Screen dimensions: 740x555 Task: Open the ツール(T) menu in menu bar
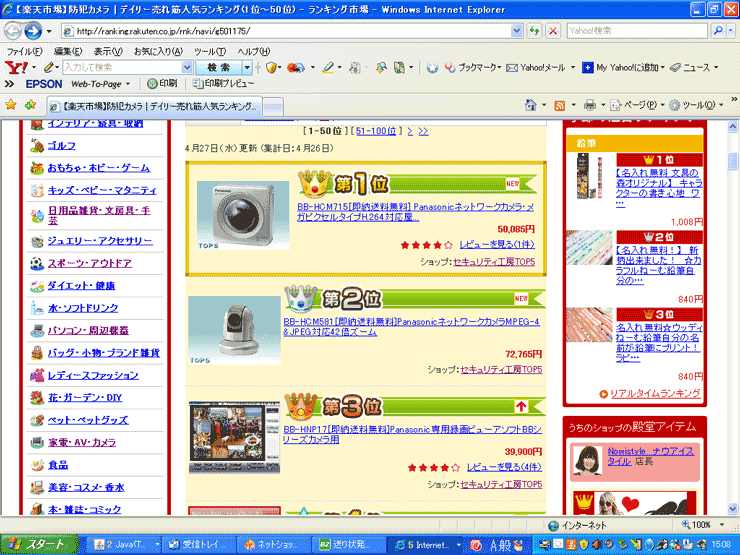[210, 51]
